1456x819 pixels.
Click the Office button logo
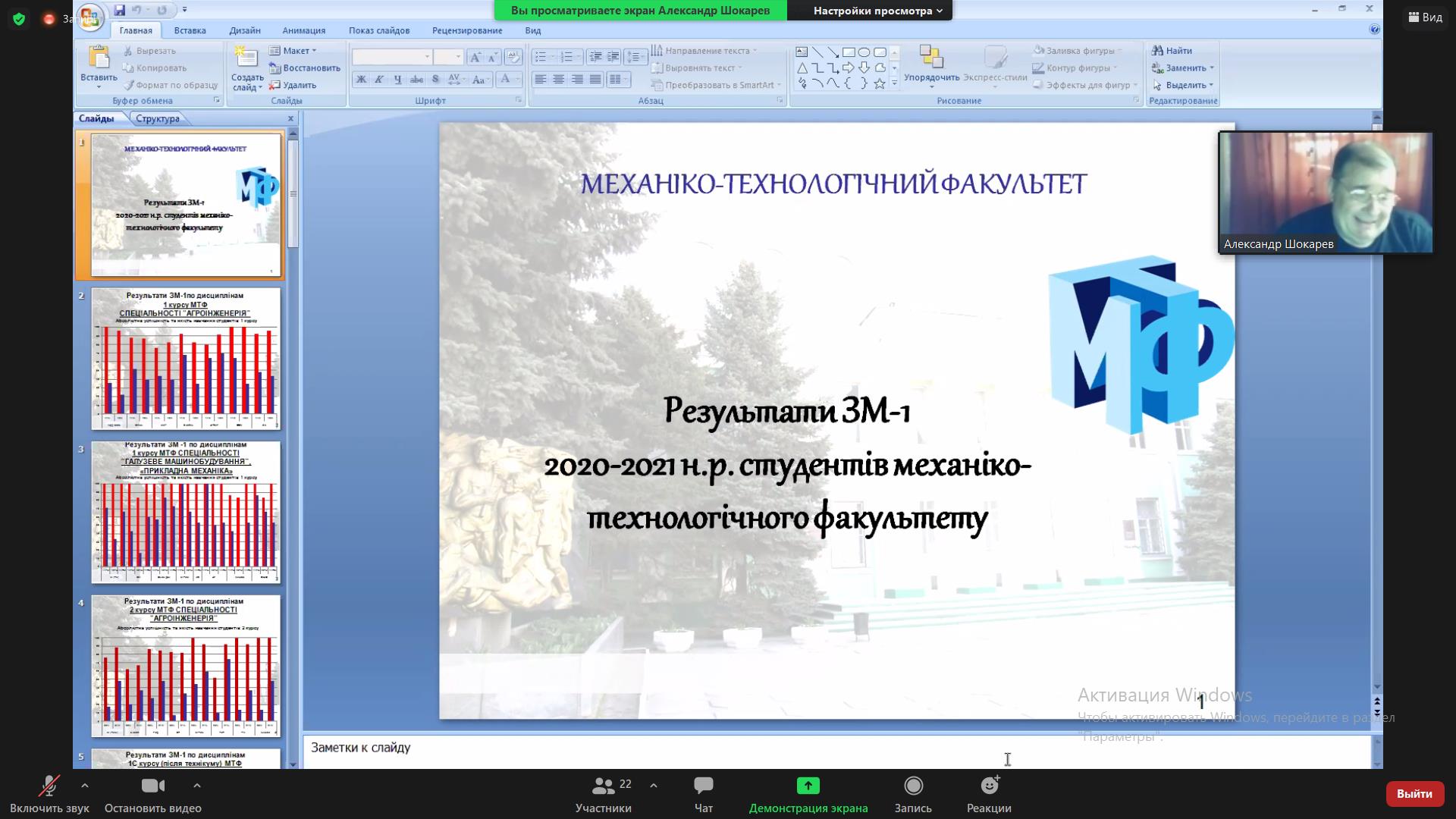(90, 16)
